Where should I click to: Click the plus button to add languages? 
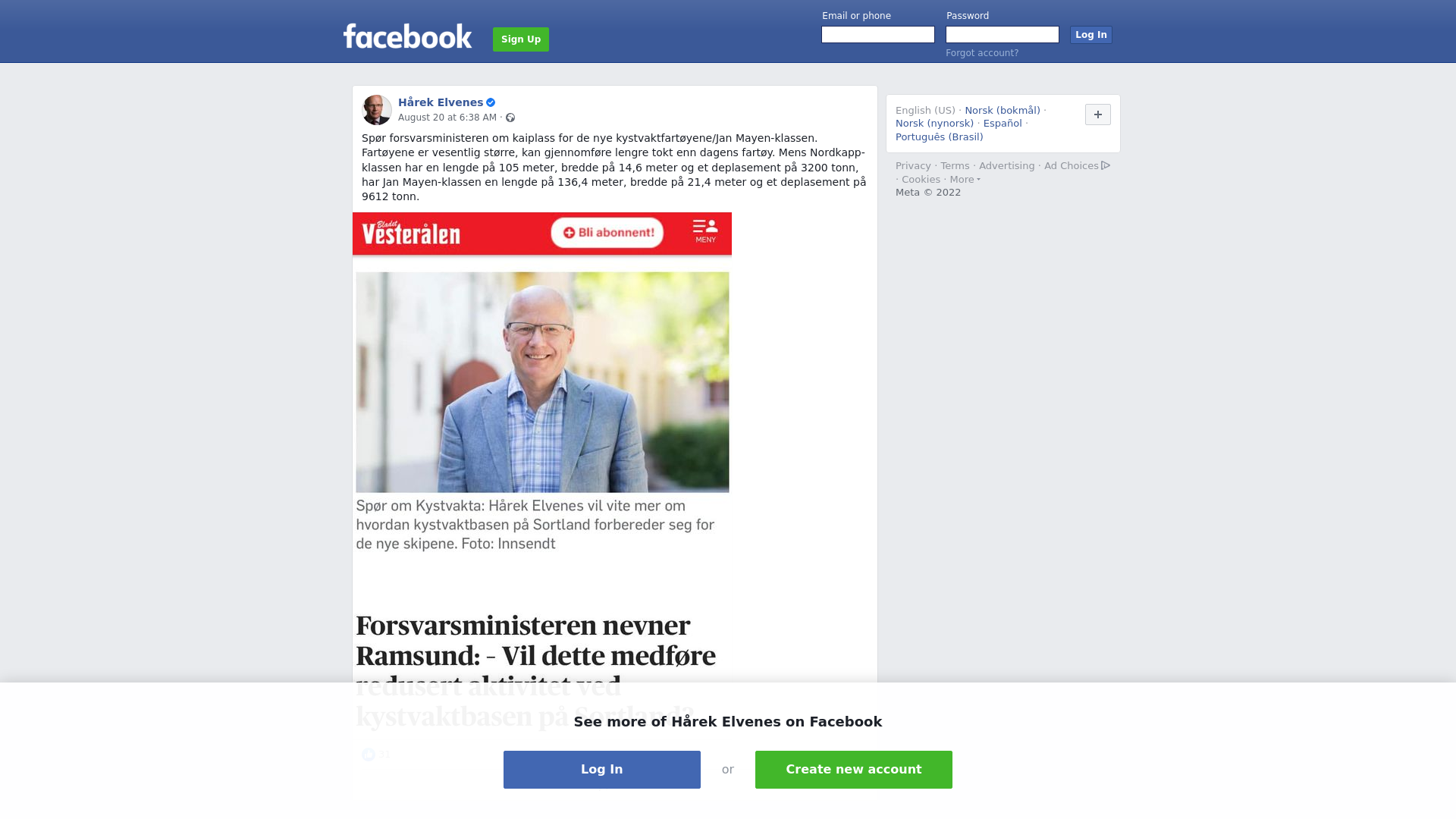pyautogui.click(x=1097, y=115)
